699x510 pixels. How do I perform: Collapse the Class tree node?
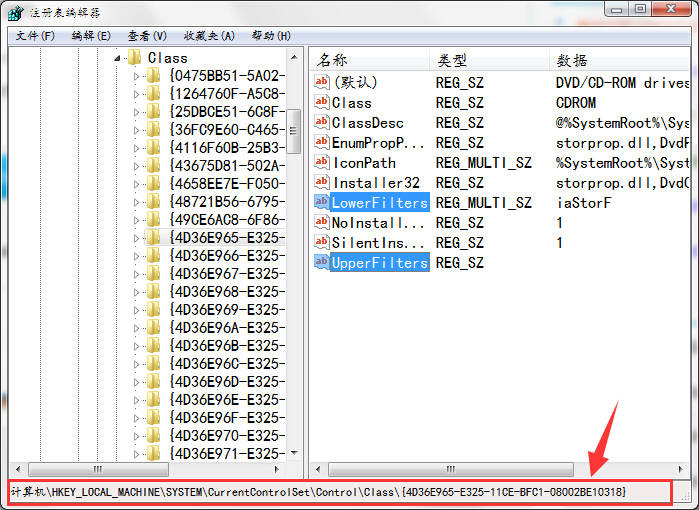point(120,58)
